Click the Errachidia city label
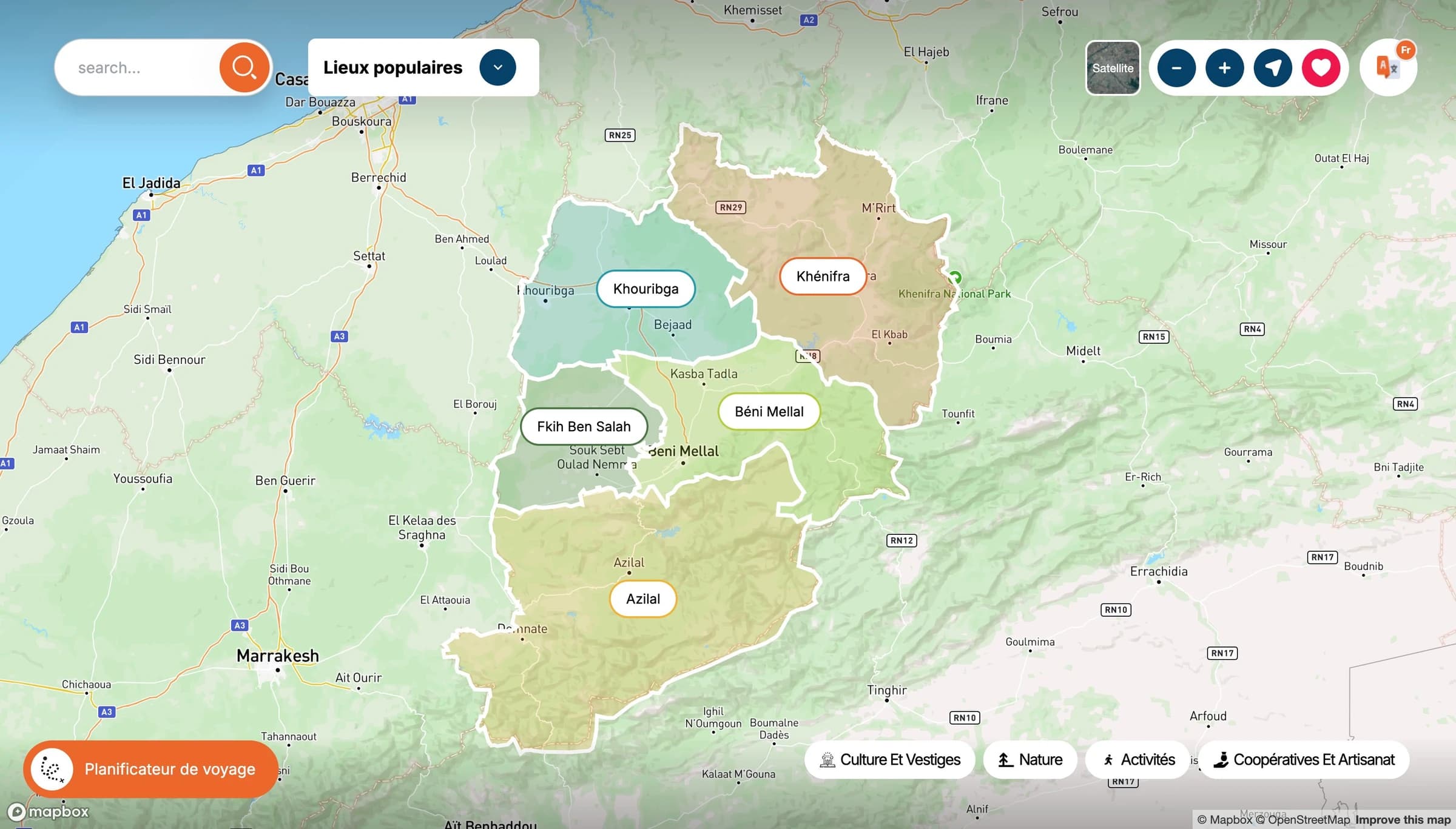The height and width of the screenshot is (829, 1456). point(1159,571)
